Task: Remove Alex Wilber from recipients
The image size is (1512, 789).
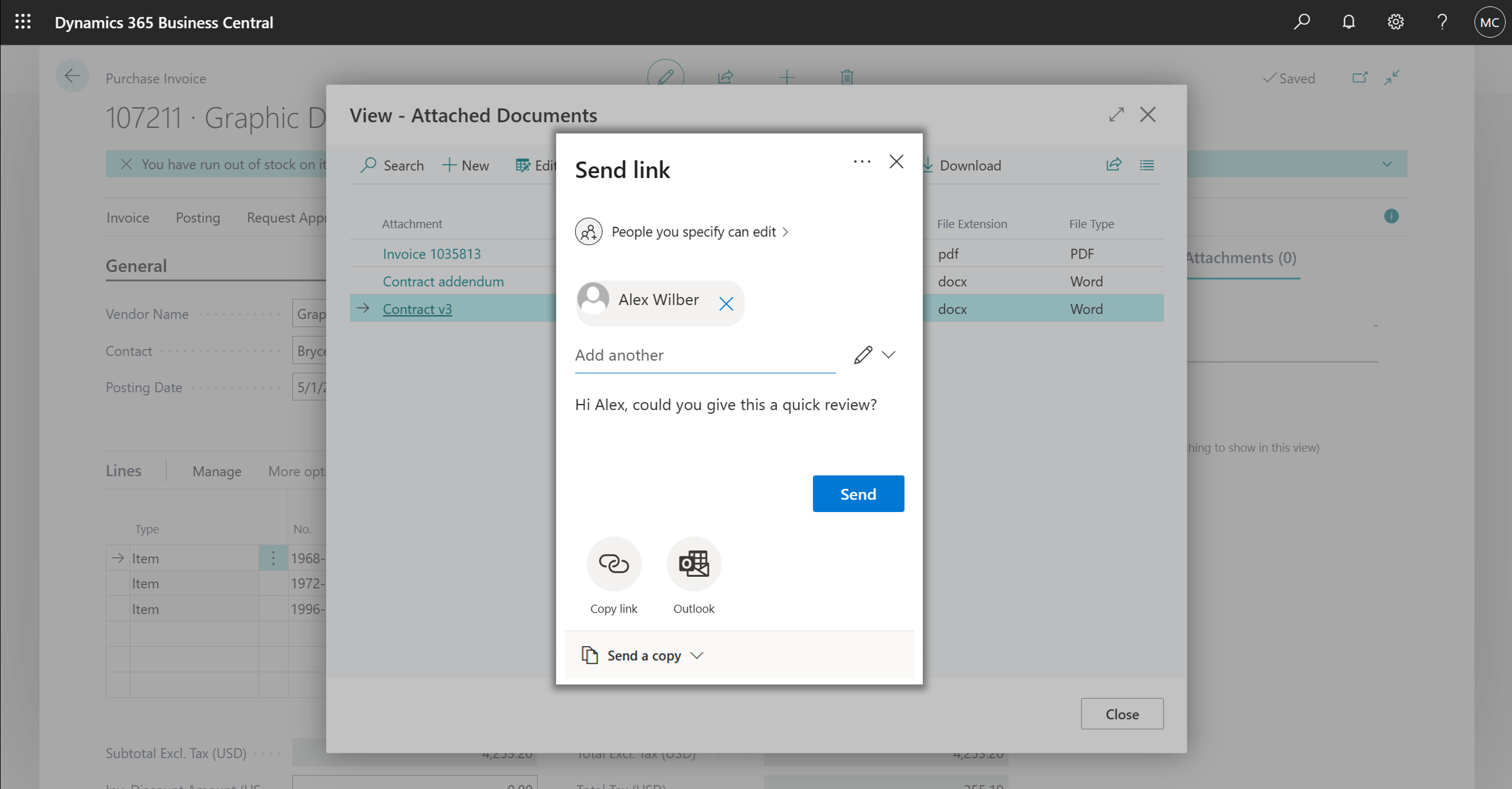Action: (x=727, y=302)
